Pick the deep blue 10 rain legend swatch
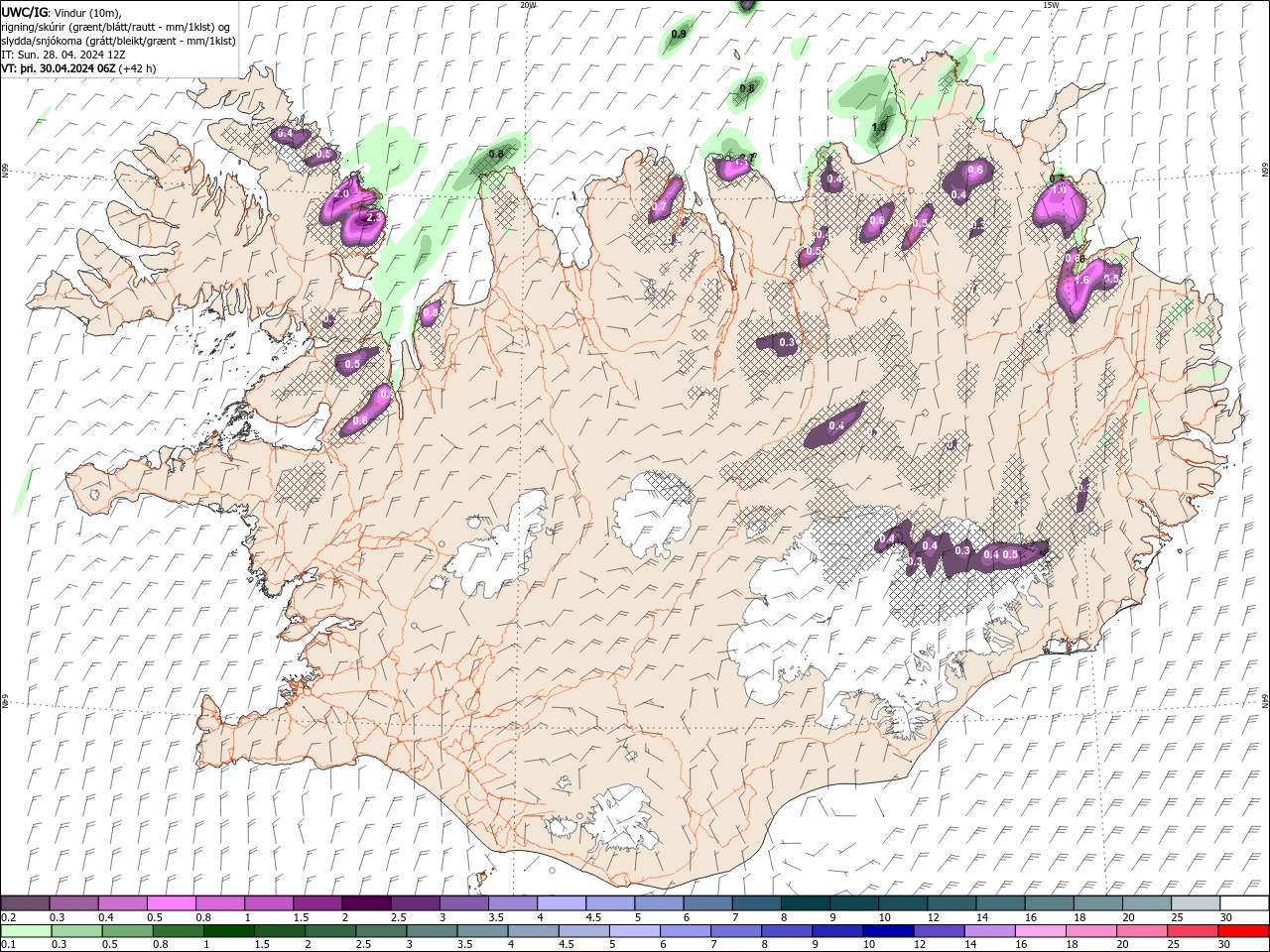 888,930
